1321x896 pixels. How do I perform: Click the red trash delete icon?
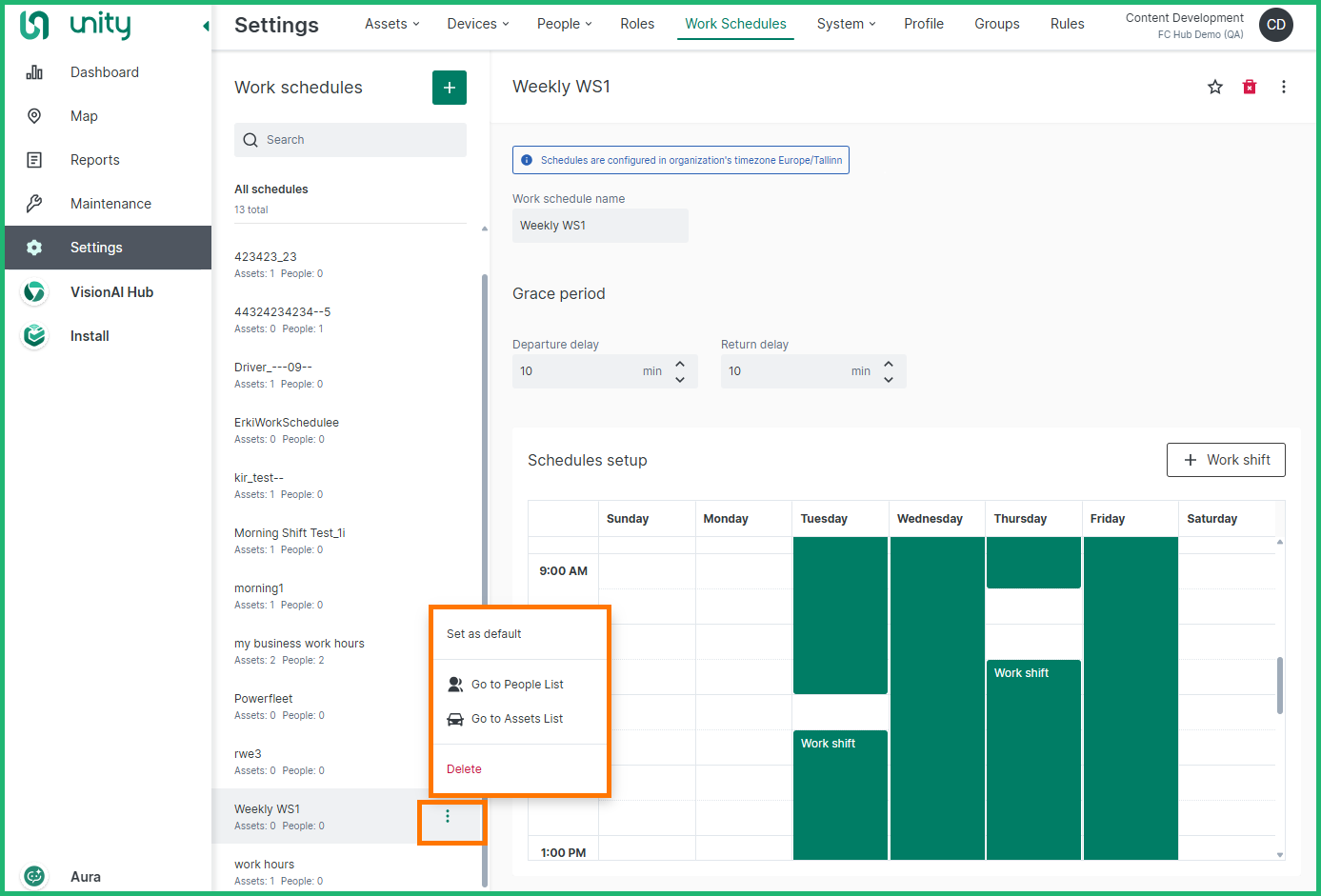pyautogui.click(x=1250, y=88)
